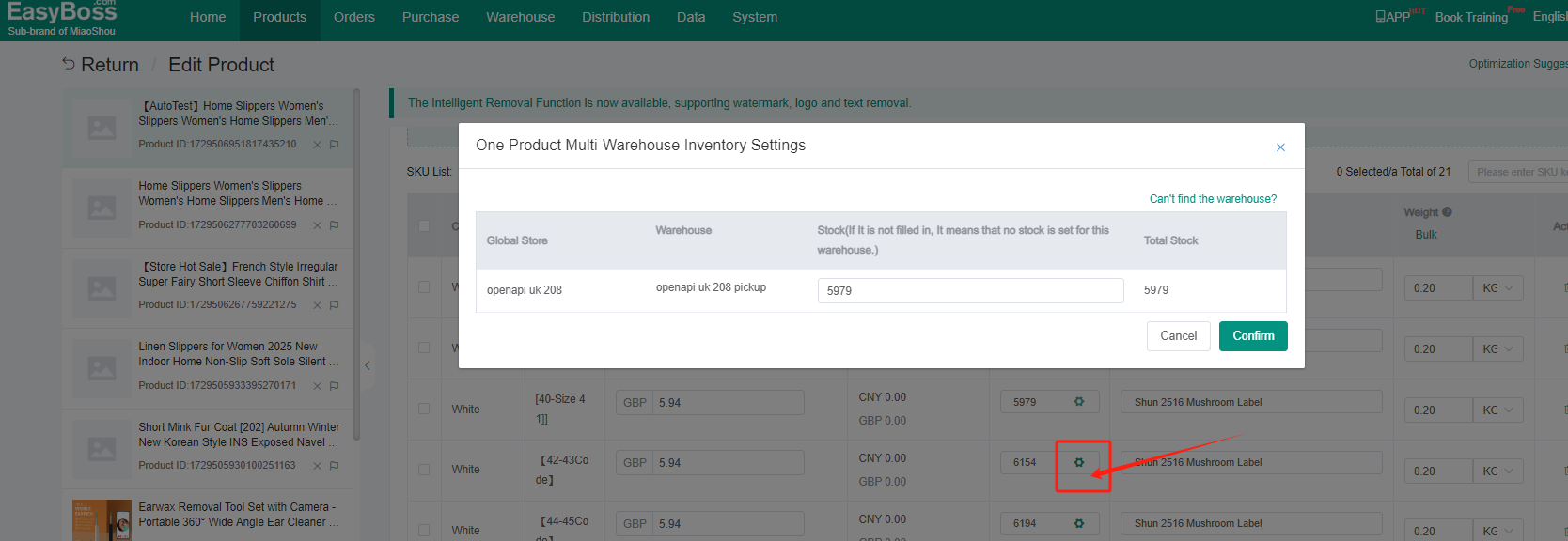Click the SKU search input field
Image resolution: width=1568 pixels, height=541 pixels.
(1518, 172)
